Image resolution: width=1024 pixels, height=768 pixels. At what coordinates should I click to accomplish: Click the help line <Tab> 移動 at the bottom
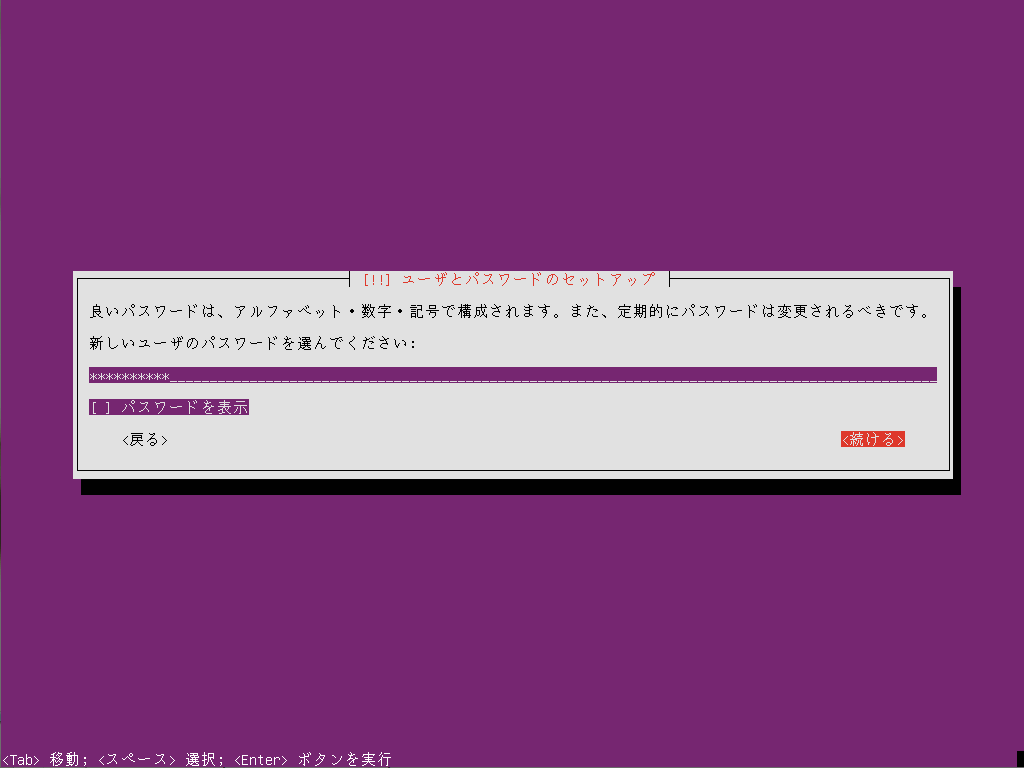coord(43,760)
